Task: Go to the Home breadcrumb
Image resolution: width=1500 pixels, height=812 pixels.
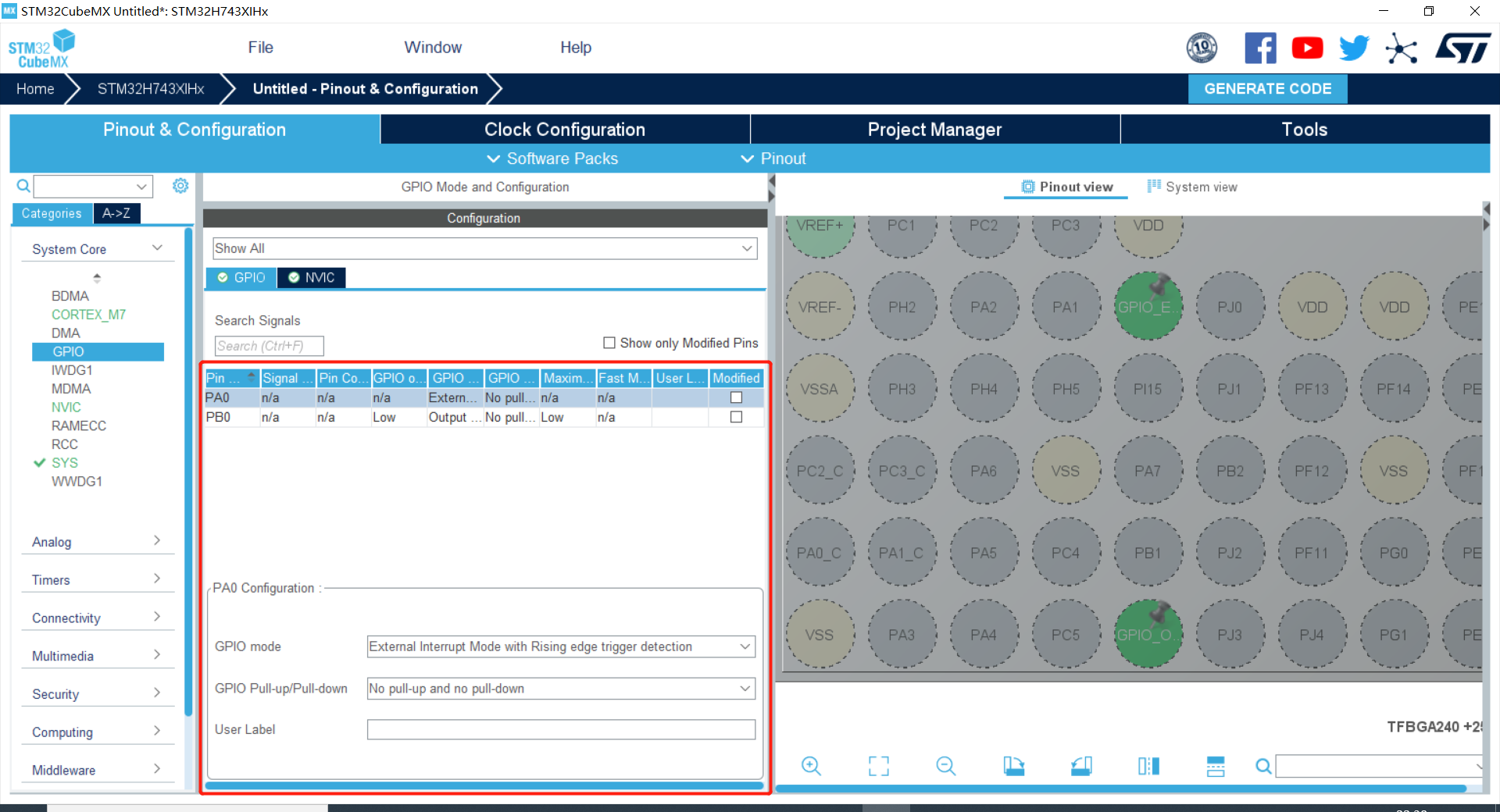Action: 35,89
